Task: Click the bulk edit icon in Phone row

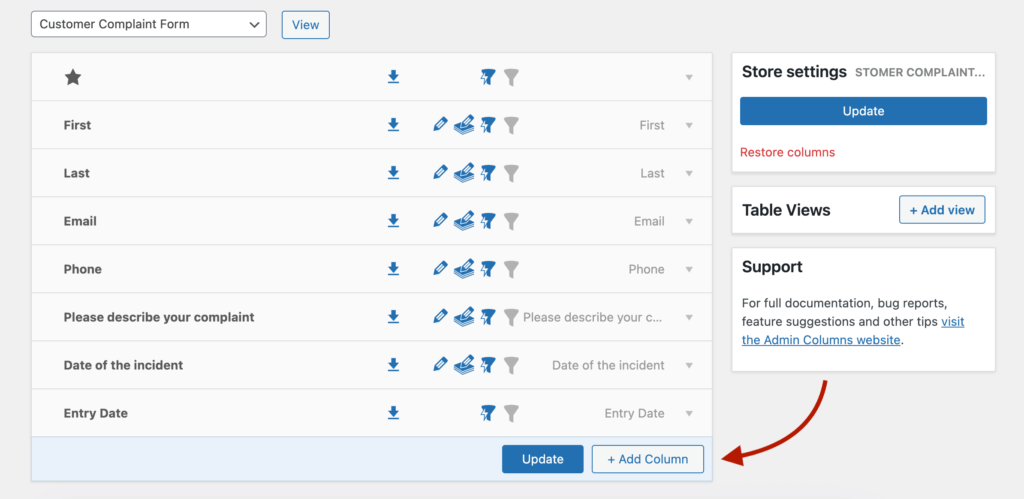Action: (x=463, y=269)
